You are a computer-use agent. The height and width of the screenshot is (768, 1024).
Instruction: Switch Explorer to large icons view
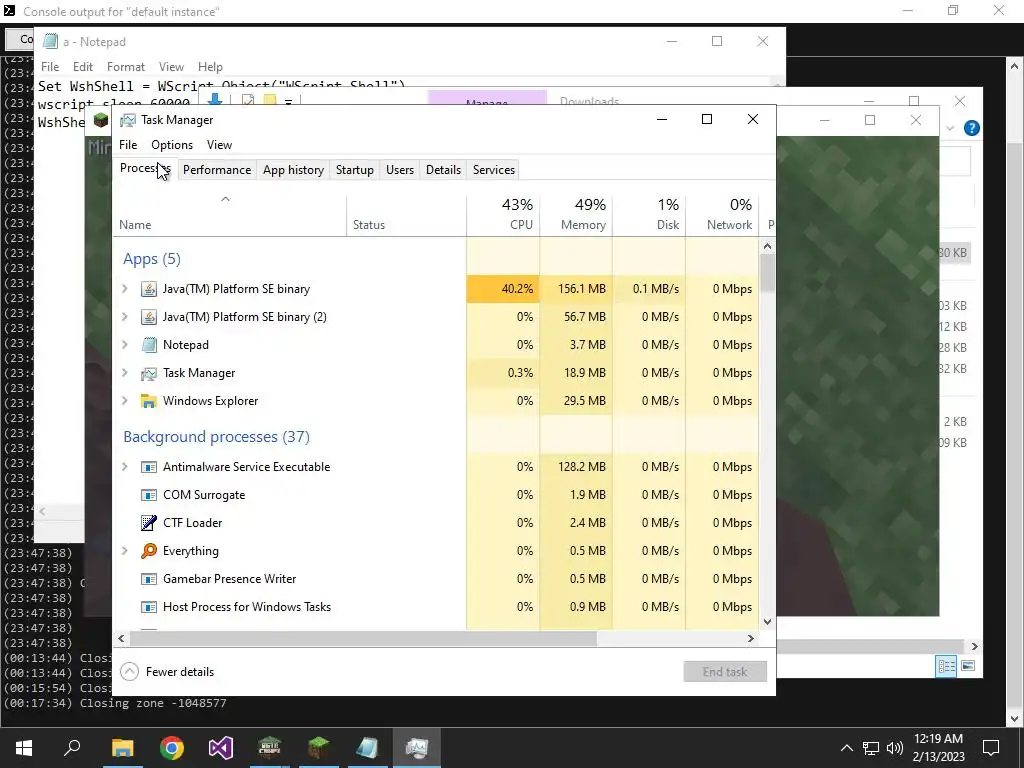(968, 665)
